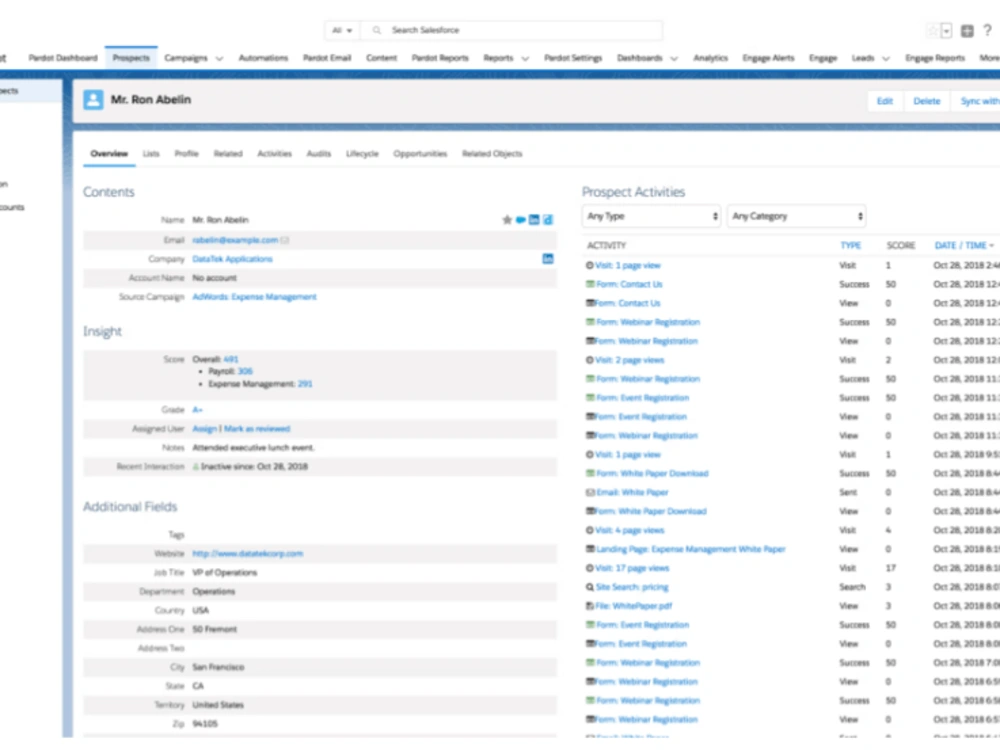Click the search icon beside Site Search: pricing

click(x=590, y=587)
